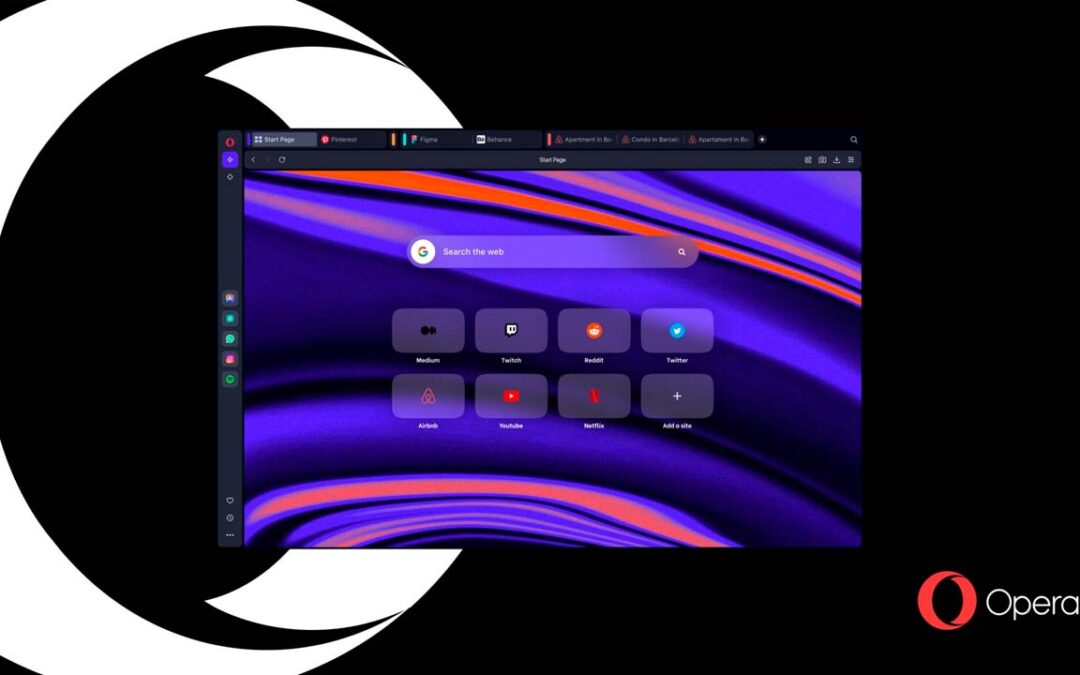Open browsing history clock icon

pos(230,518)
